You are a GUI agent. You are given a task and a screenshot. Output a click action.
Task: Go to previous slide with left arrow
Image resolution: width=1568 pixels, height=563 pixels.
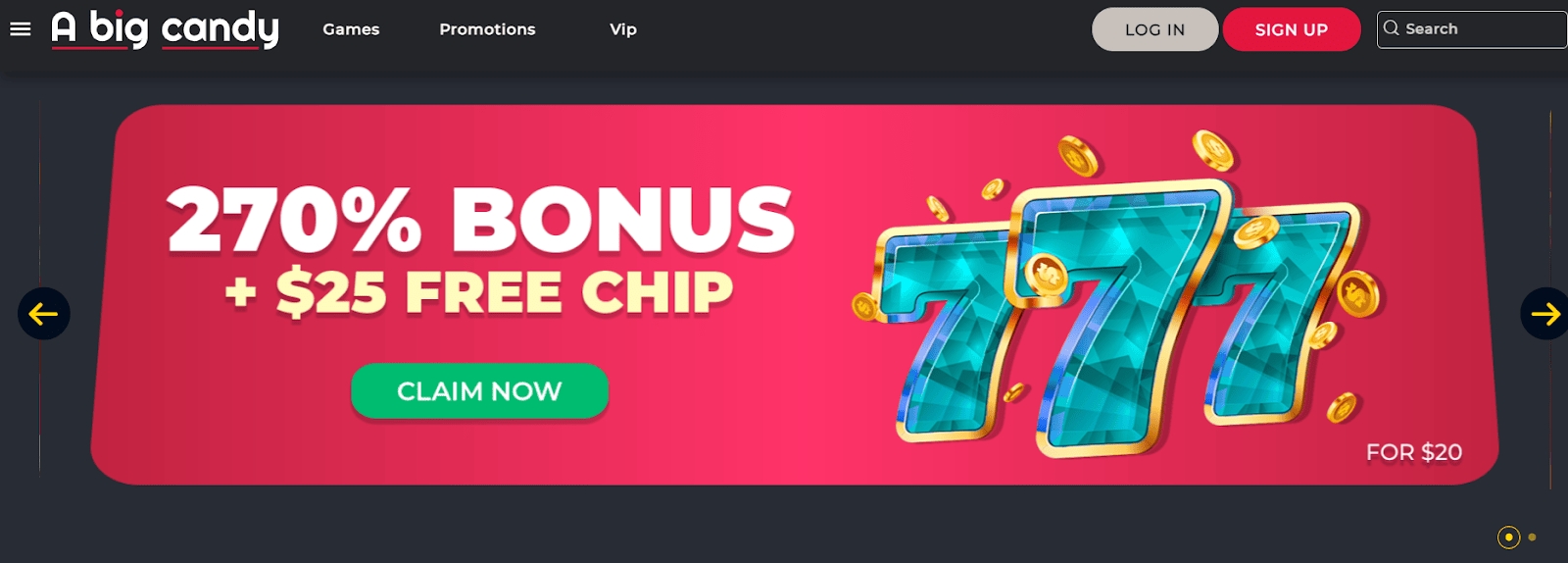(44, 314)
